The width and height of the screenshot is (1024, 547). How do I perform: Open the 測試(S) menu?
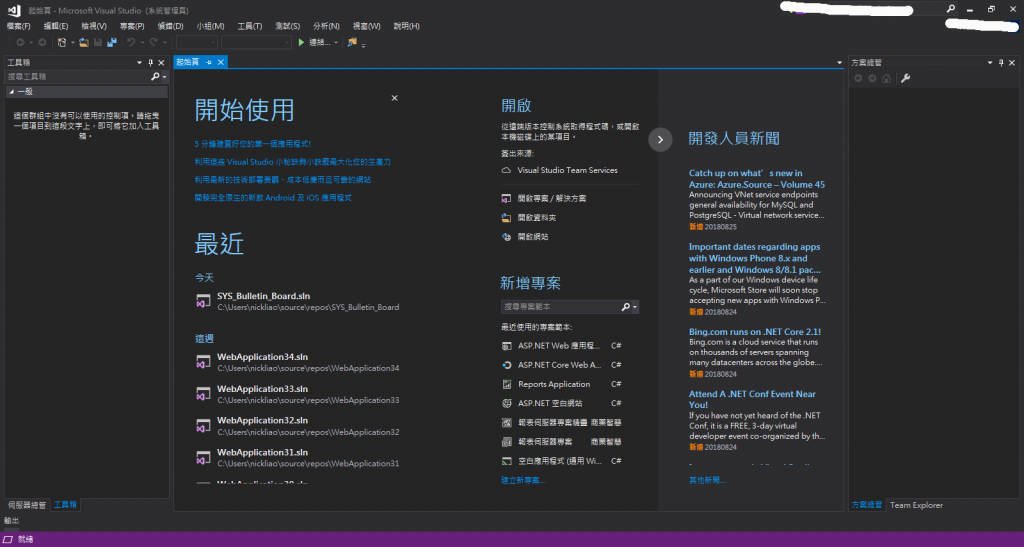[x=287, y=26]
